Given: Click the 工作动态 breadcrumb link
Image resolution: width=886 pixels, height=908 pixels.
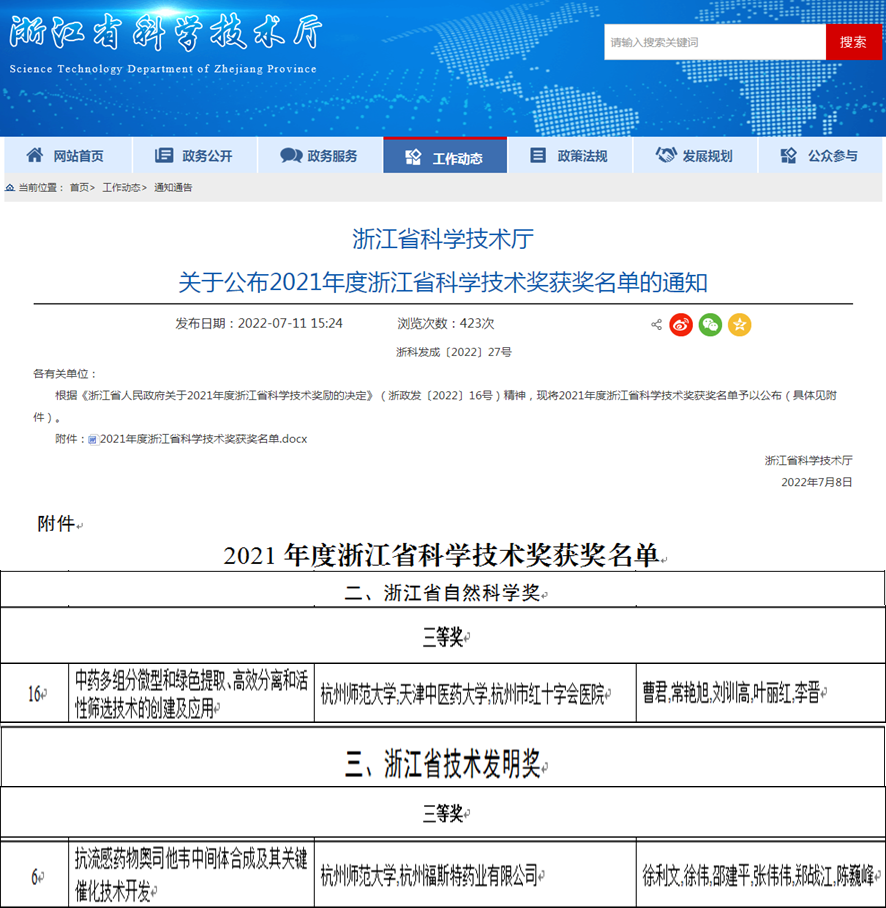Looking at the screenshot, I should pyautogui.click(x=121, y=188).
